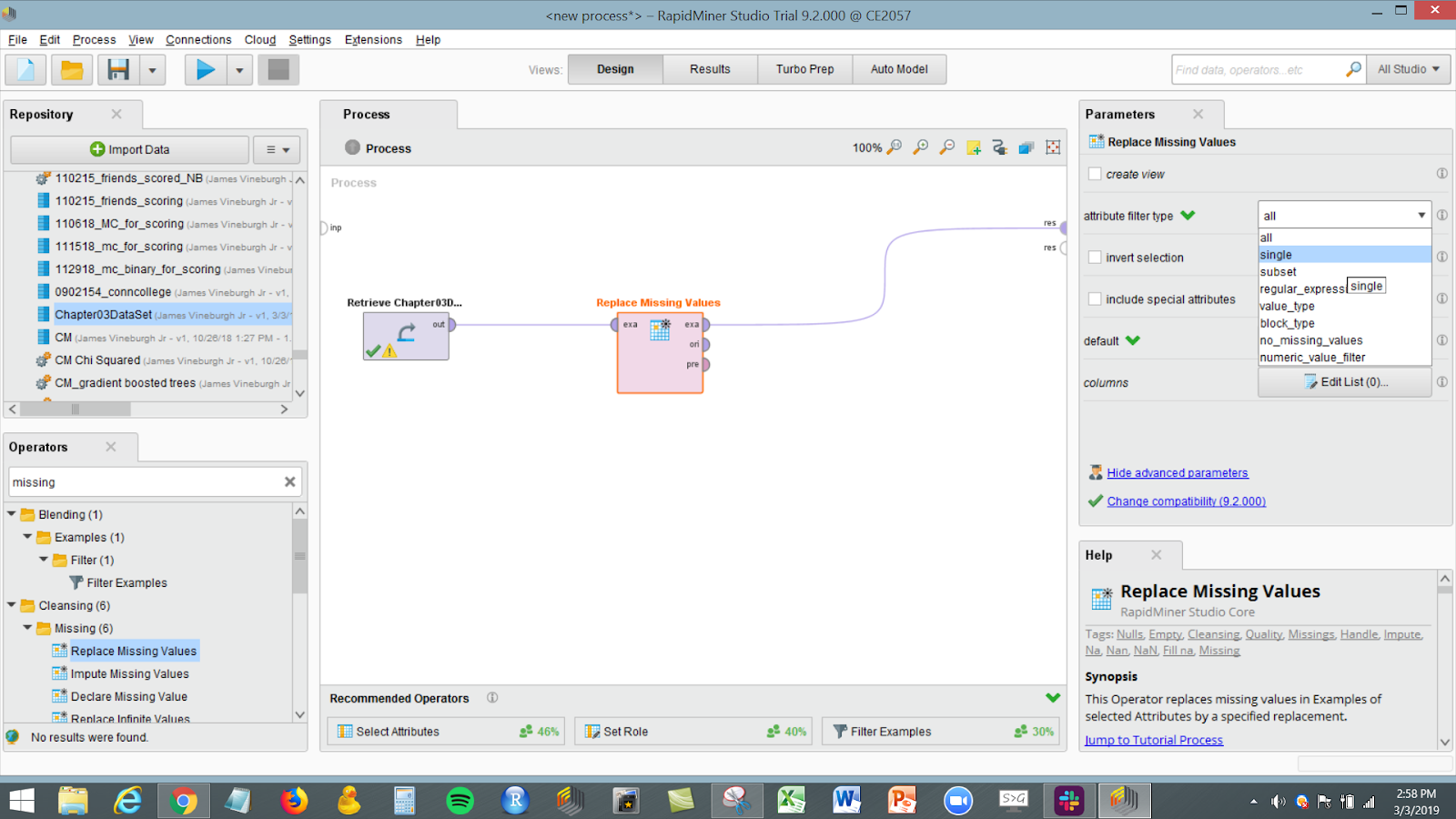The width and height of the screenshot is (1456, 819).
Task: Add the recommended Select Attributes operator
Action: (446, 732)
